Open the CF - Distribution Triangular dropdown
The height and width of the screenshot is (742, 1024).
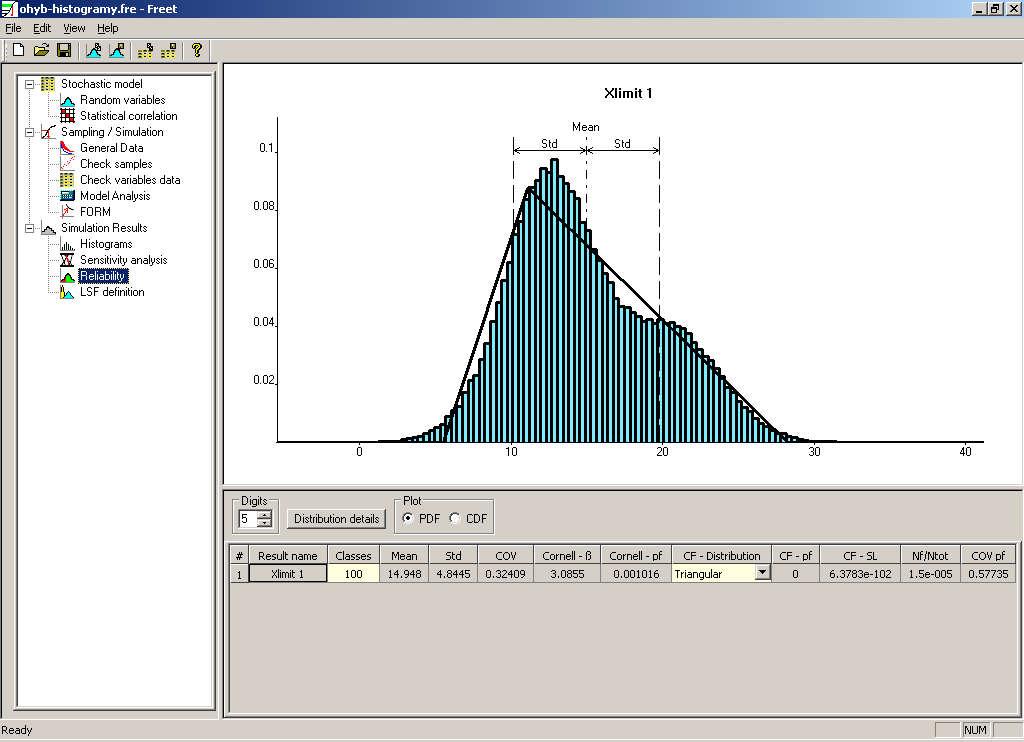762,573
